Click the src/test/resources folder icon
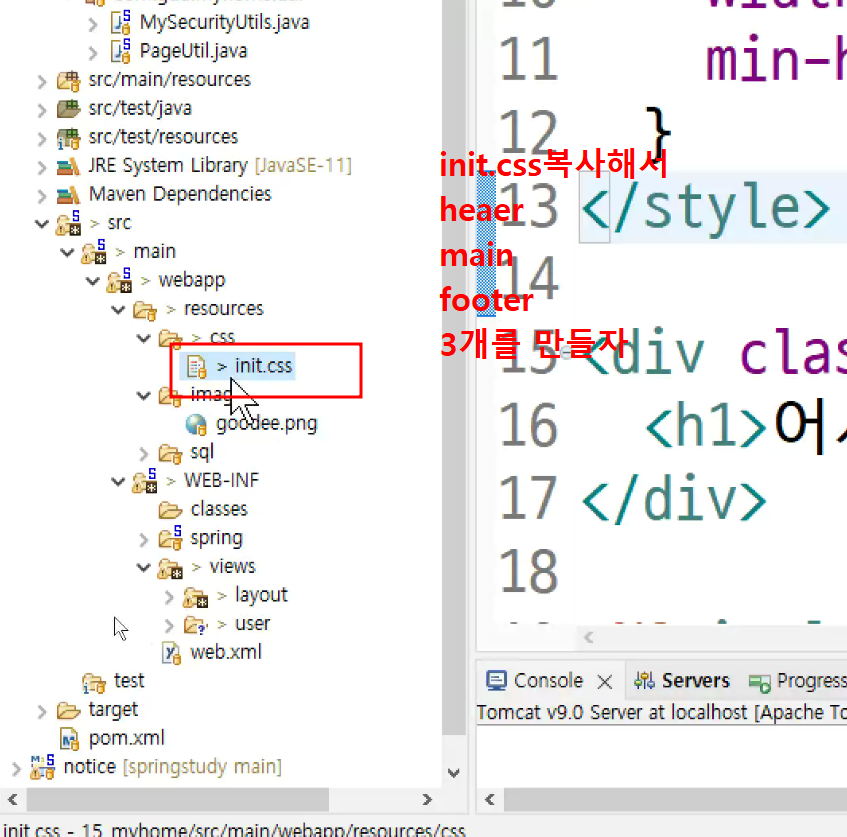847x837 pixels. tap(69, 138)
